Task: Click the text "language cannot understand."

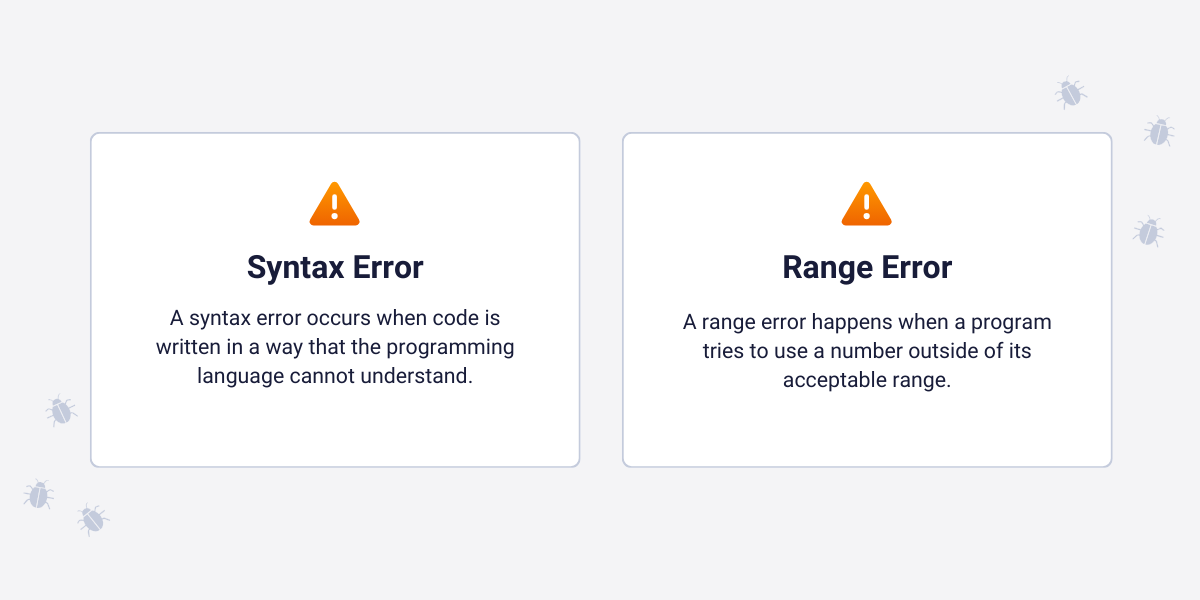Action: (x=335, y=377)
